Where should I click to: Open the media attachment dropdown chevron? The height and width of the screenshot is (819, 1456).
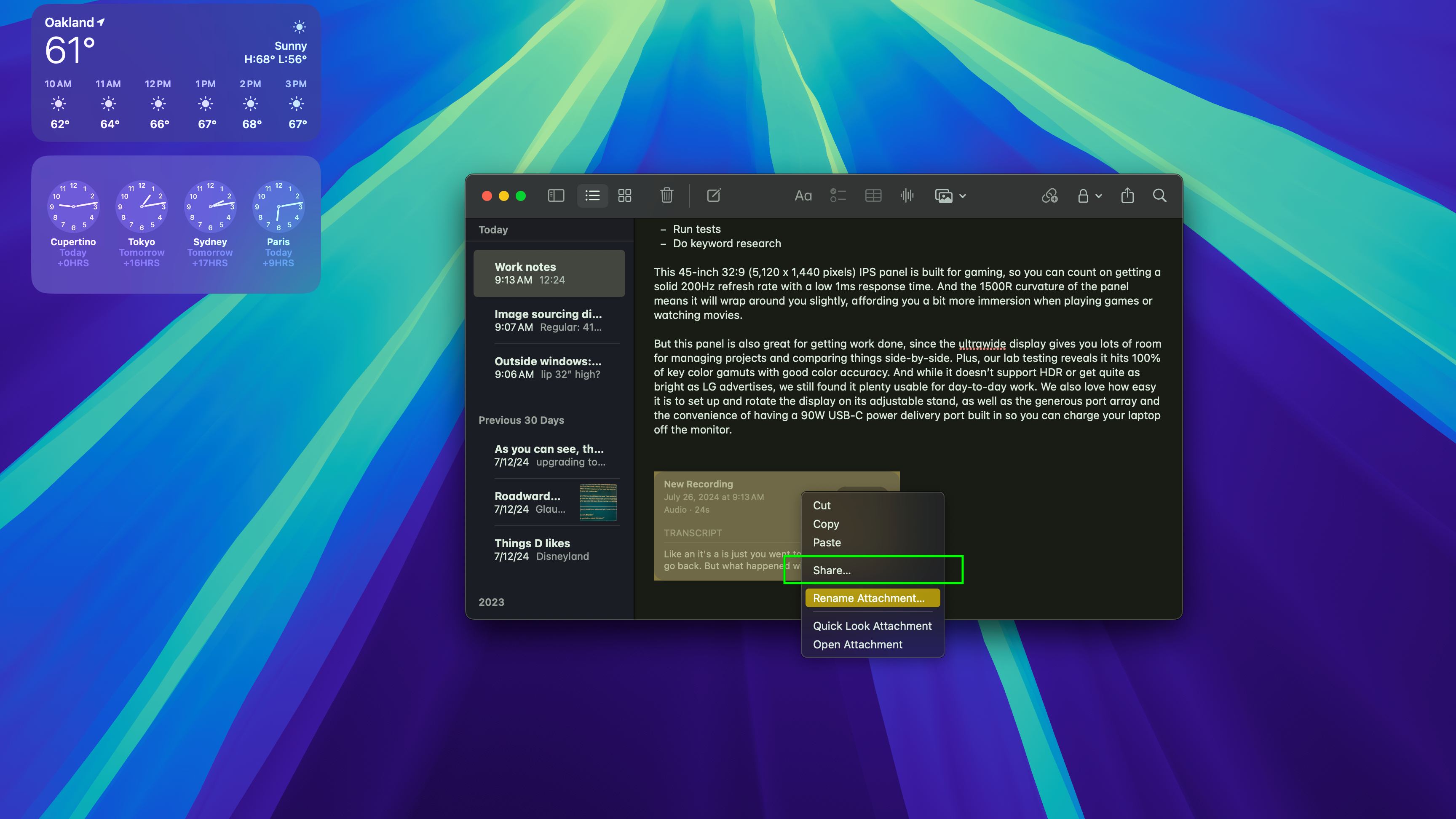point(963,195)
